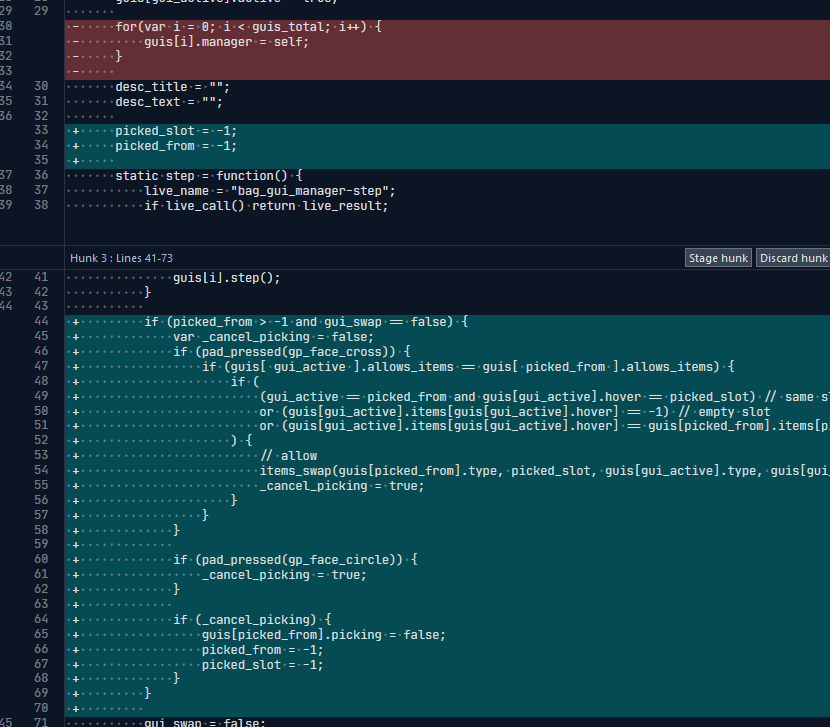Viewport: 830px width, 727px height.
Task: Click added line 'if (_cancel_picking) {'
Action: pyautogui.click(x=252, y=620)
